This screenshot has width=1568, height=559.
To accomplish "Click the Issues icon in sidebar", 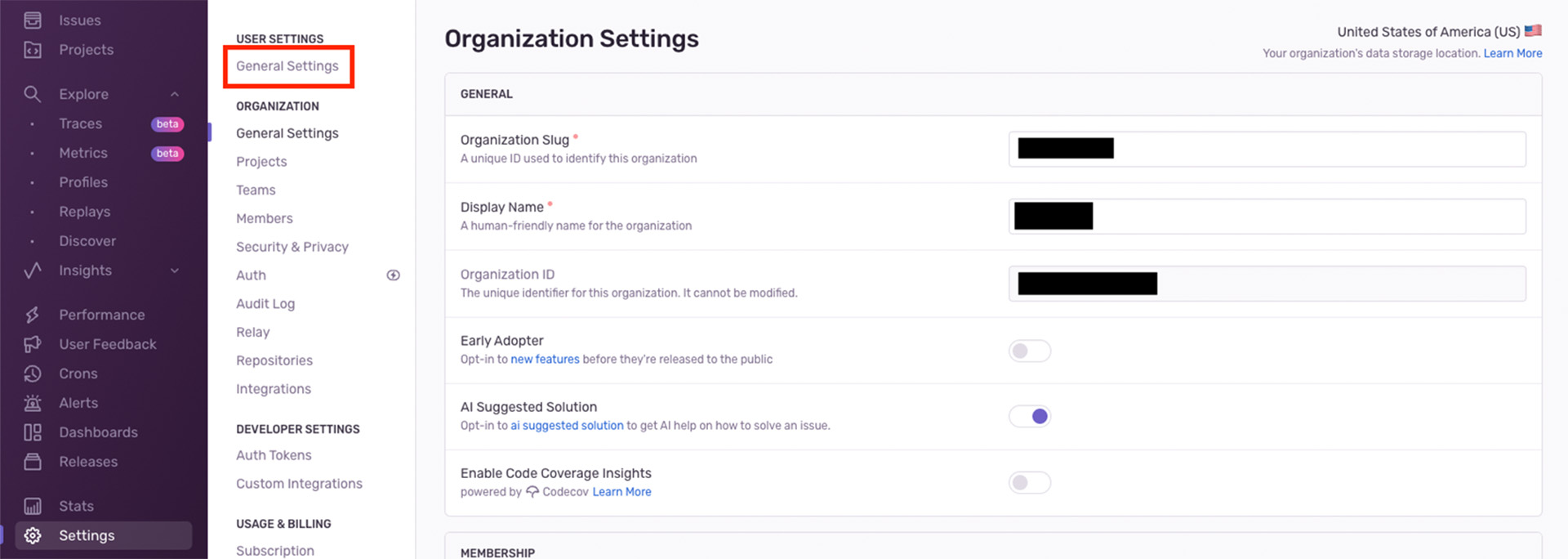I will pos(33,20).
